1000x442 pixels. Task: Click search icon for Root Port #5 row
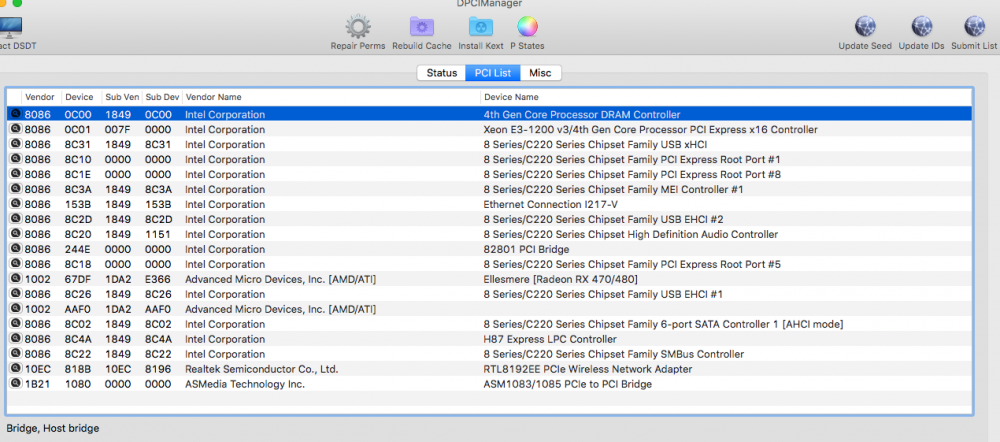point(15,264)
